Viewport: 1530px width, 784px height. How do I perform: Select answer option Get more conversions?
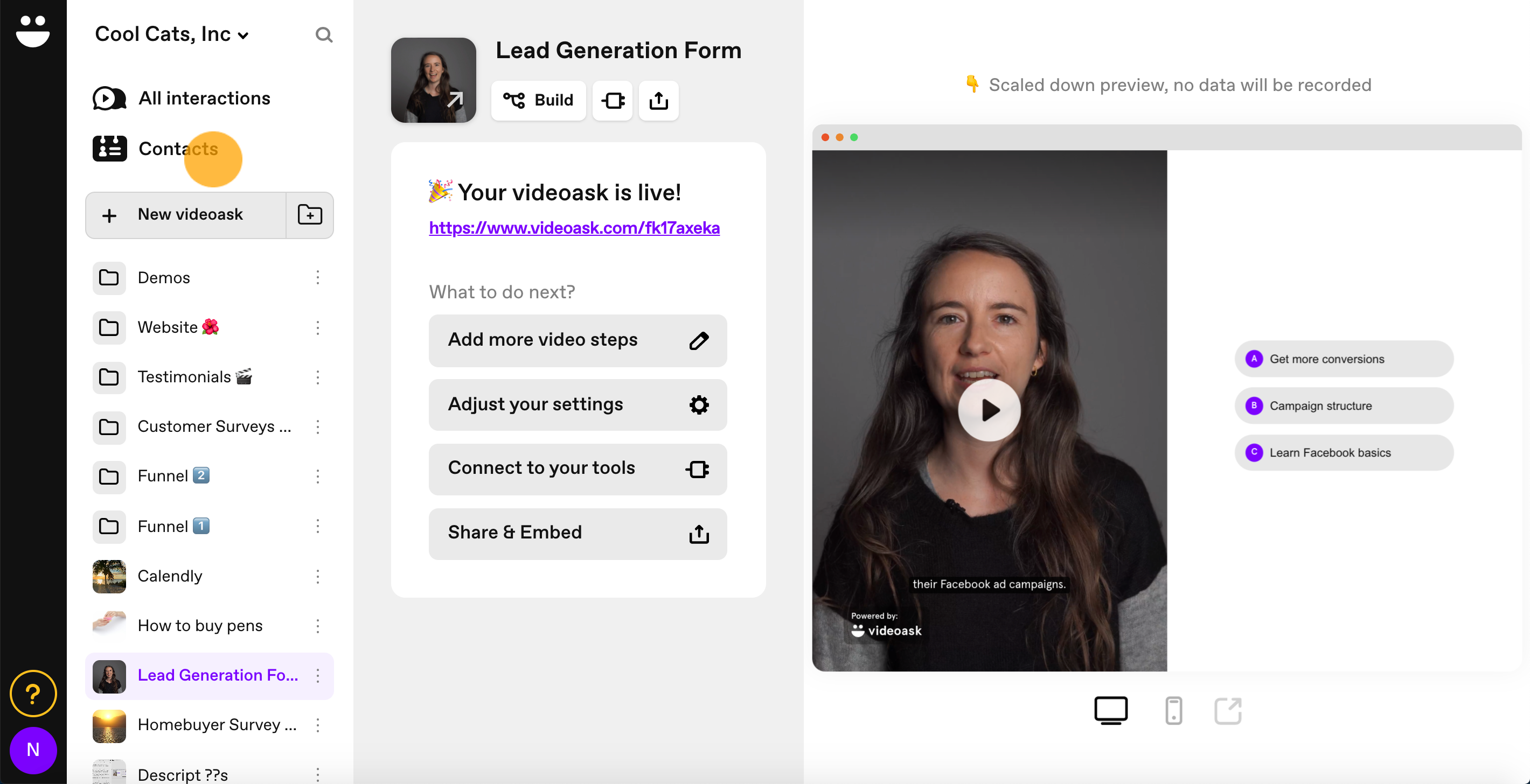coord(1344,359)
